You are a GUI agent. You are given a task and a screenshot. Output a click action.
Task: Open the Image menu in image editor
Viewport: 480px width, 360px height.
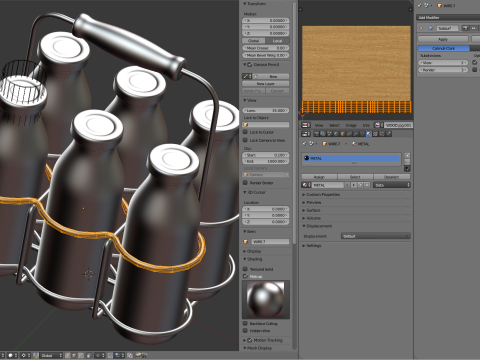click(x=351, y=125)
